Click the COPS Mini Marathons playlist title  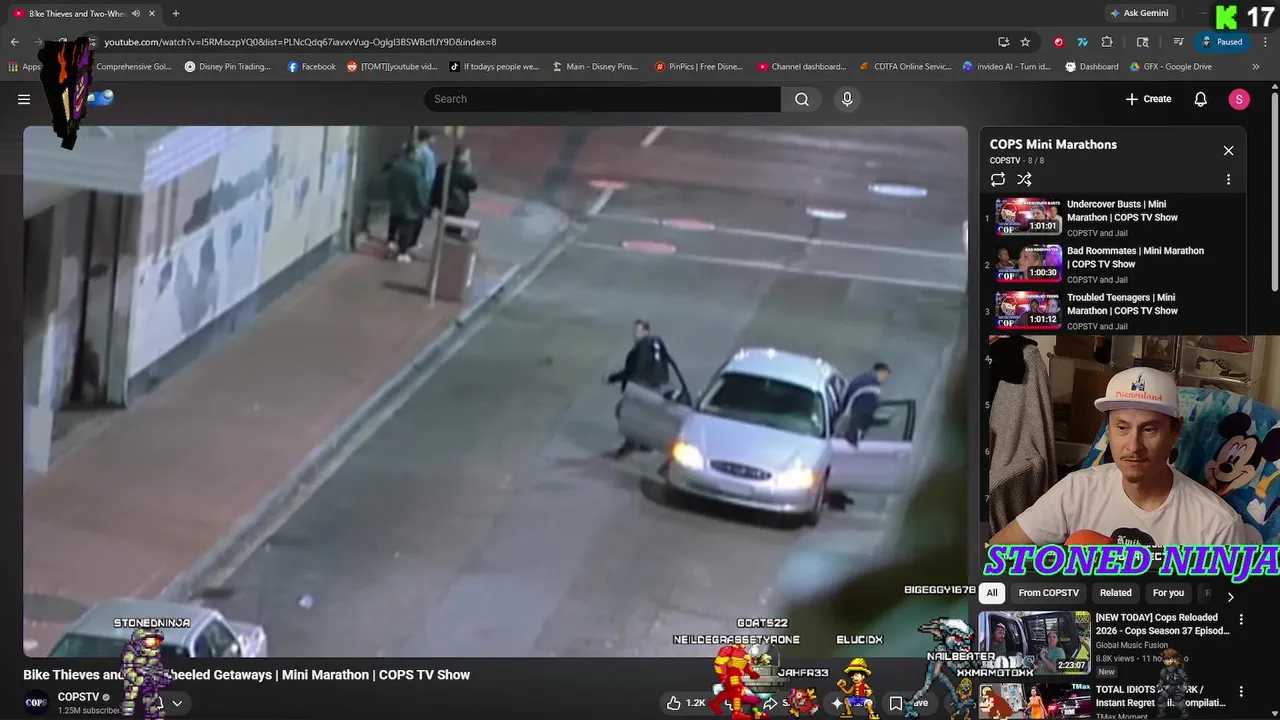point(1053,144)
